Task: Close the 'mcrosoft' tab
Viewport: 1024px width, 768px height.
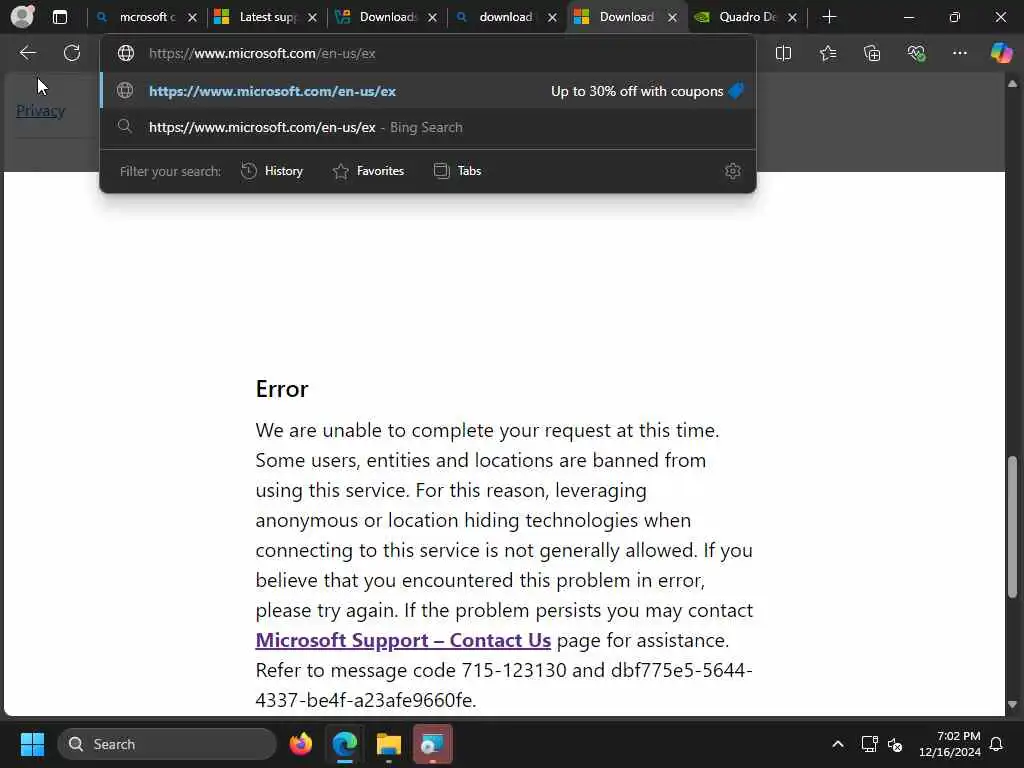Action: coord(192,18)
